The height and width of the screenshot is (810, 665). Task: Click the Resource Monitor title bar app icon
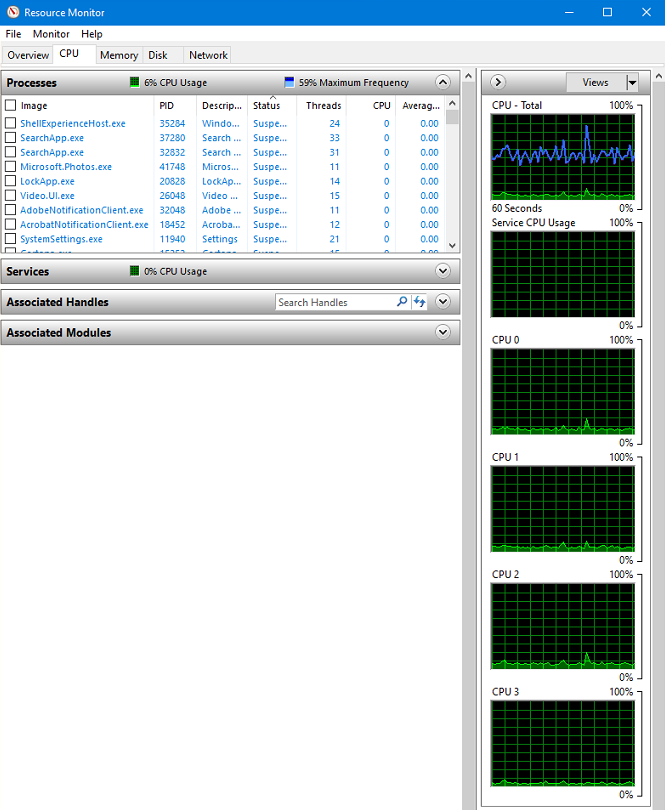[13, 12]
